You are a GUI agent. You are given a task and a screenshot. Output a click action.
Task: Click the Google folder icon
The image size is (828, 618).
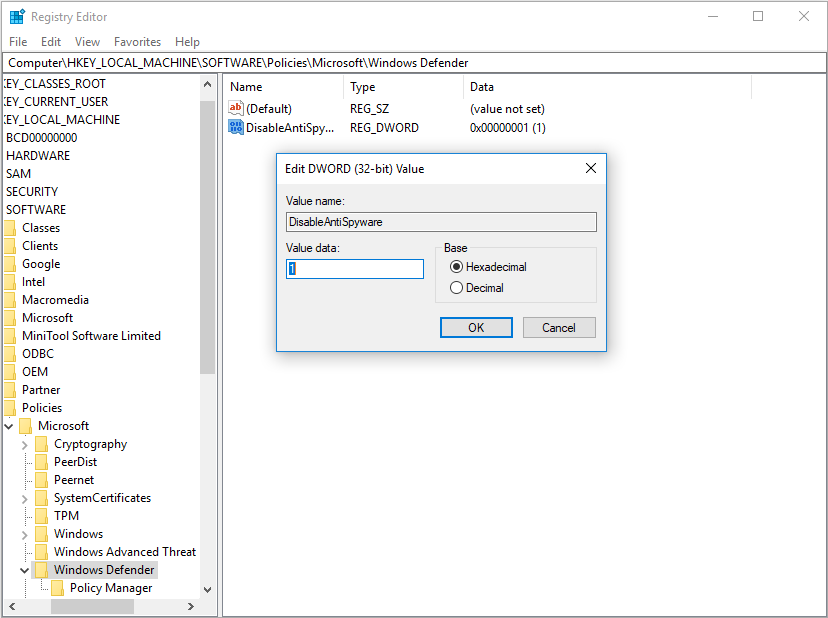click(10, 264)
